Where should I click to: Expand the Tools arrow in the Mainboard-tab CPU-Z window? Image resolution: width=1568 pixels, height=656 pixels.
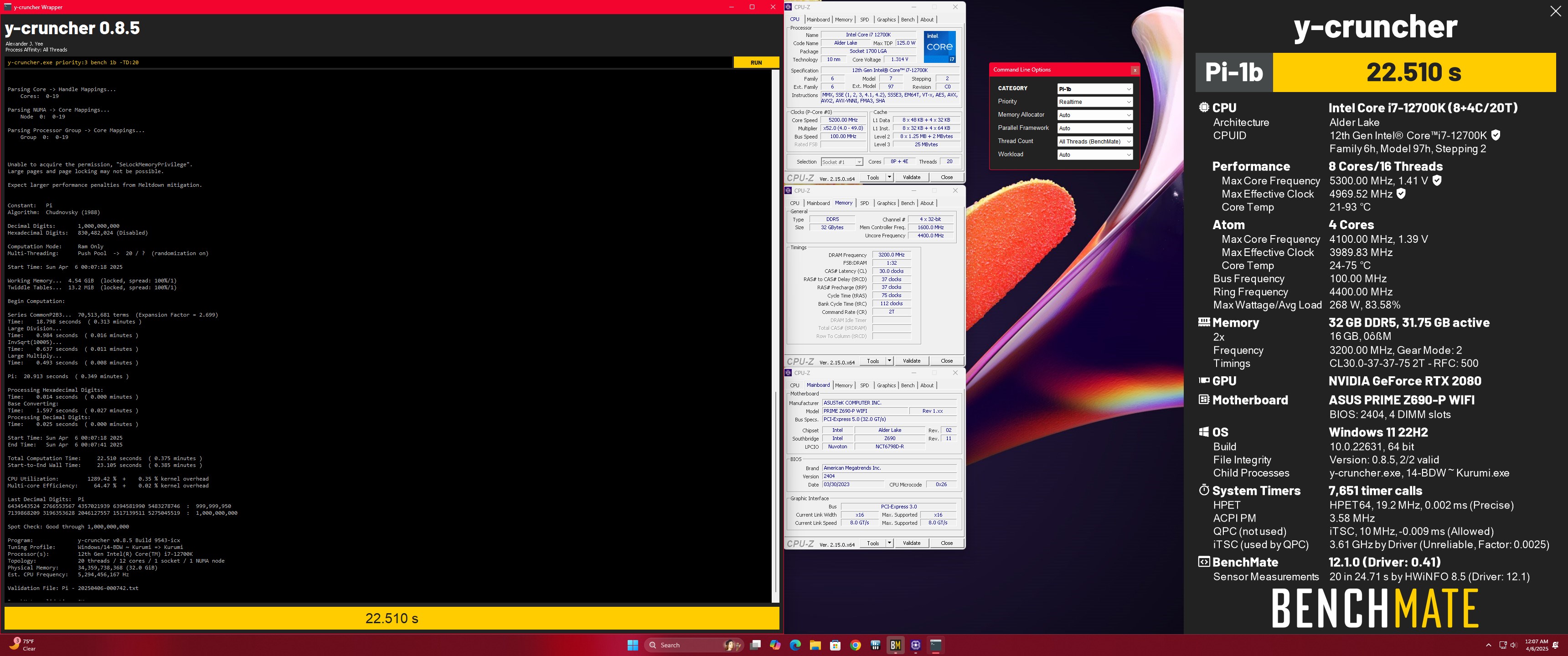tap(889, 543)
